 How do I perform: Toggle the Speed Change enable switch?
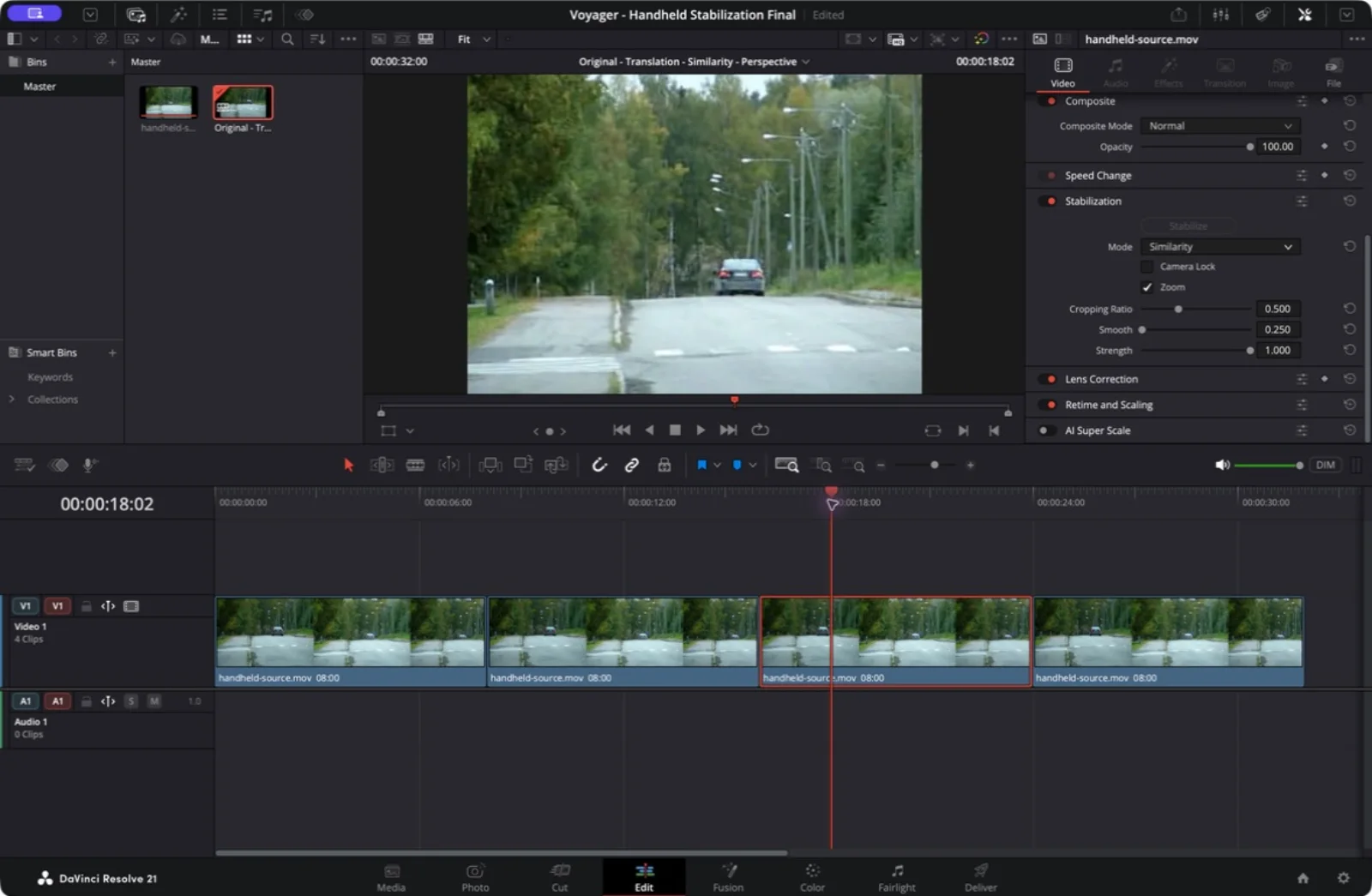coord(1047,176)
